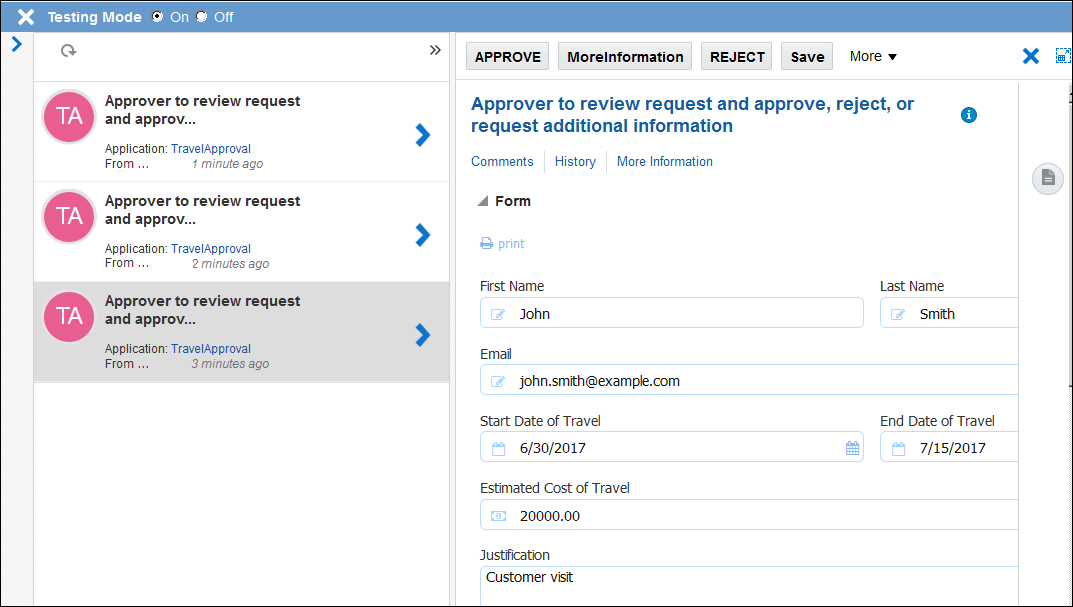
Task: Click the edit icon in Email field
Action: pos(498,381)
